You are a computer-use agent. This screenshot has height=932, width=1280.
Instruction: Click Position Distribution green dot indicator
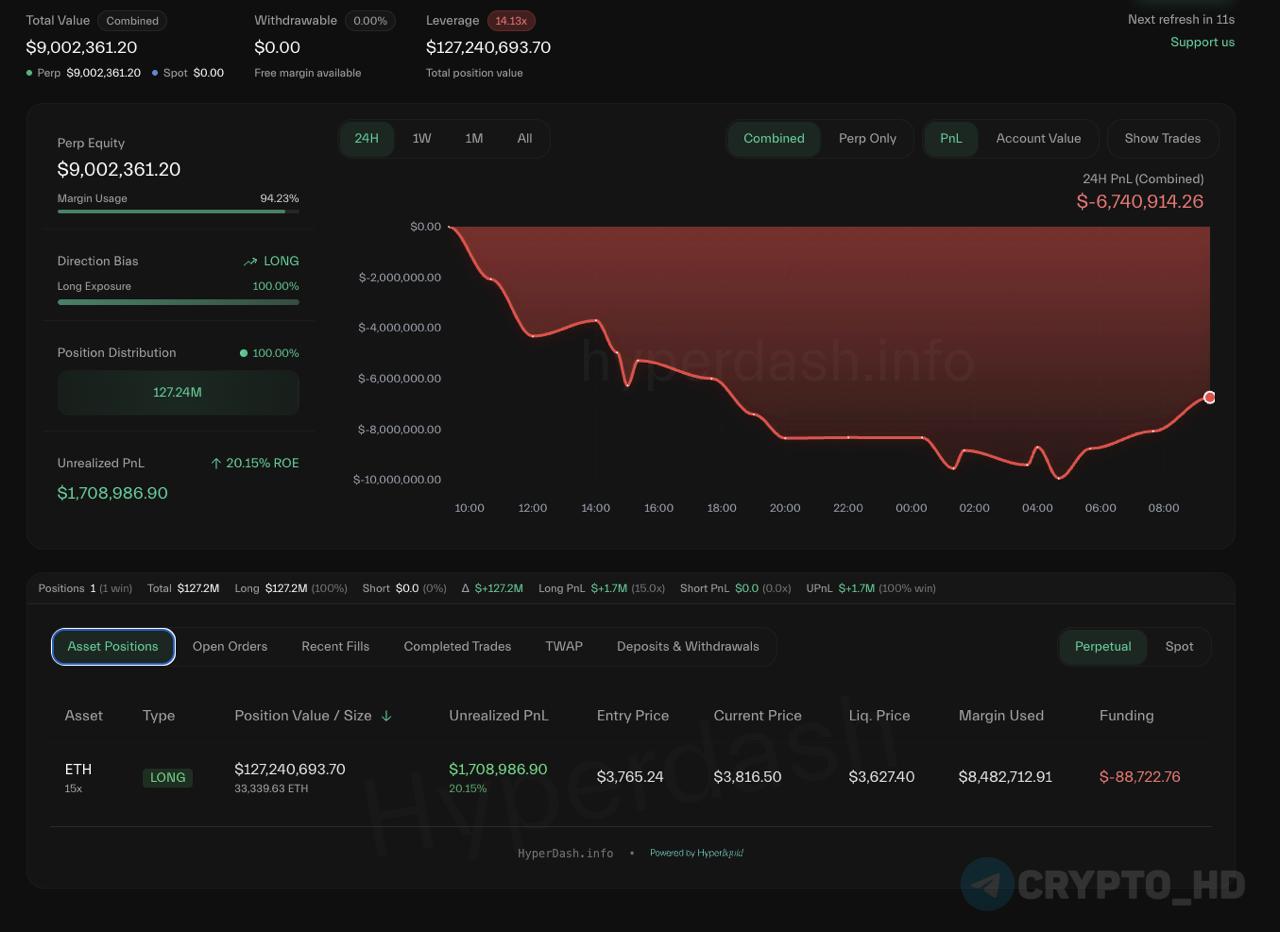(244, 353)
